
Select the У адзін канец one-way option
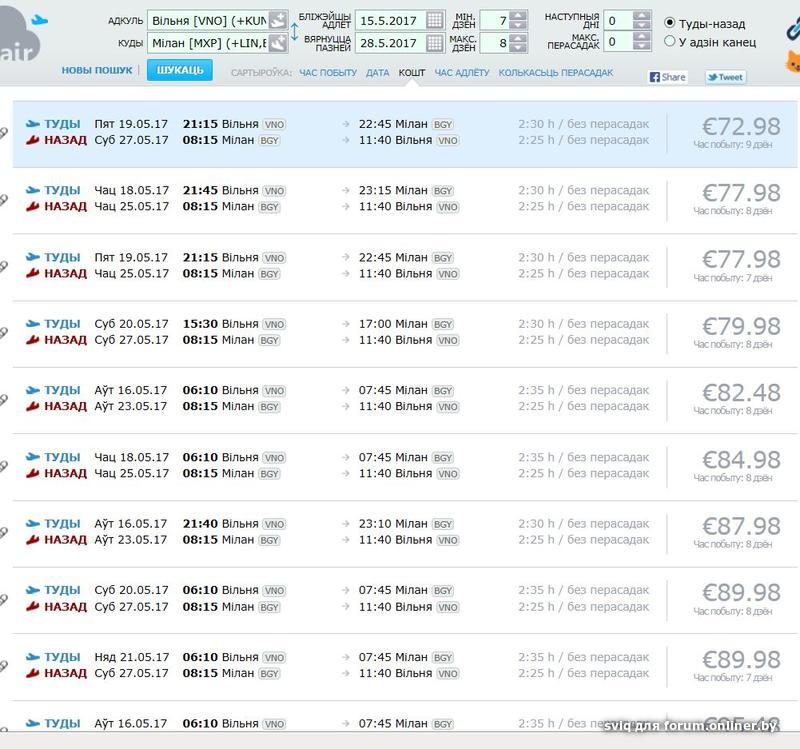(670, 41)
